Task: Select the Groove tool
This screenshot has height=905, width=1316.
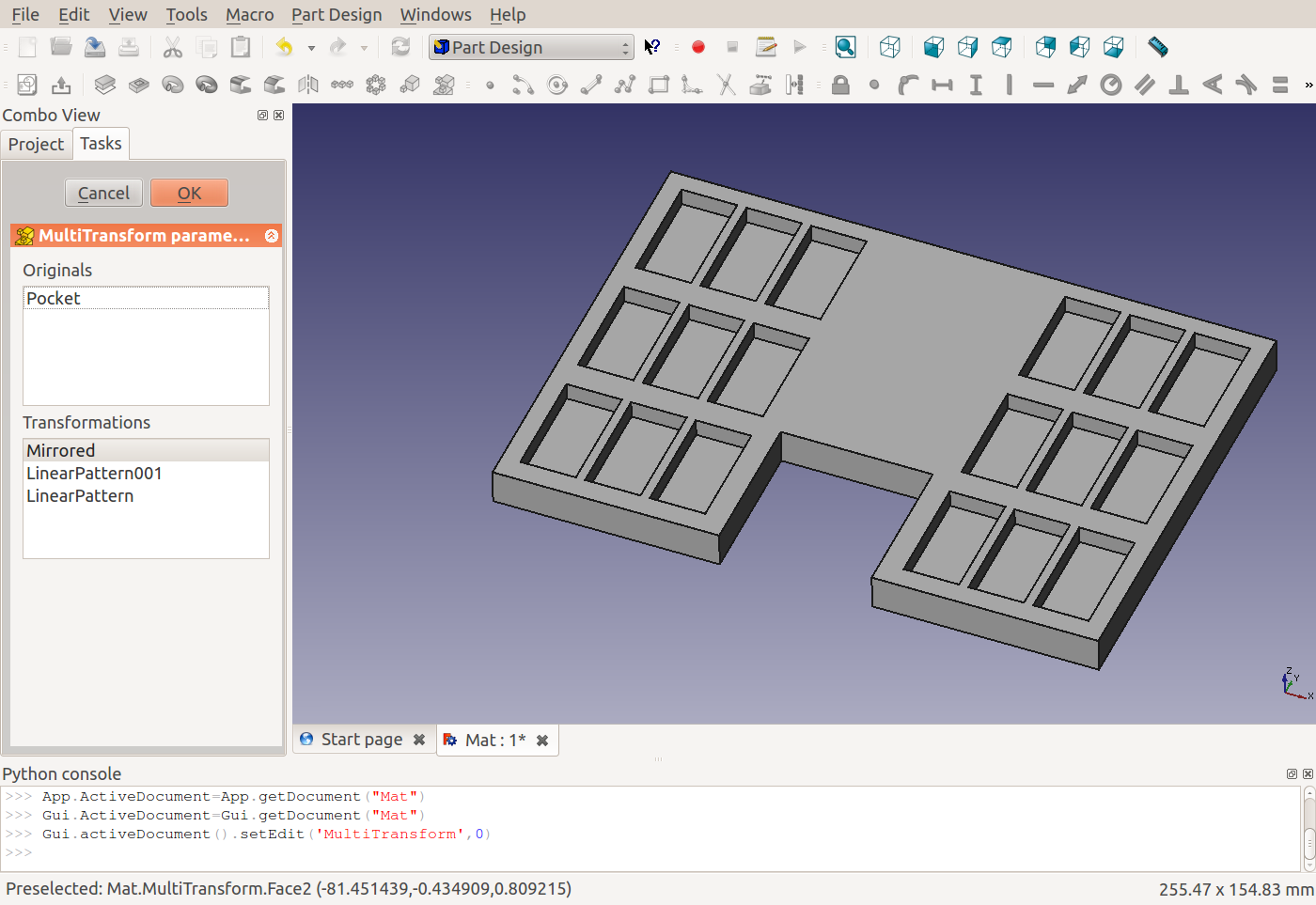Action: tap(207, 85)
